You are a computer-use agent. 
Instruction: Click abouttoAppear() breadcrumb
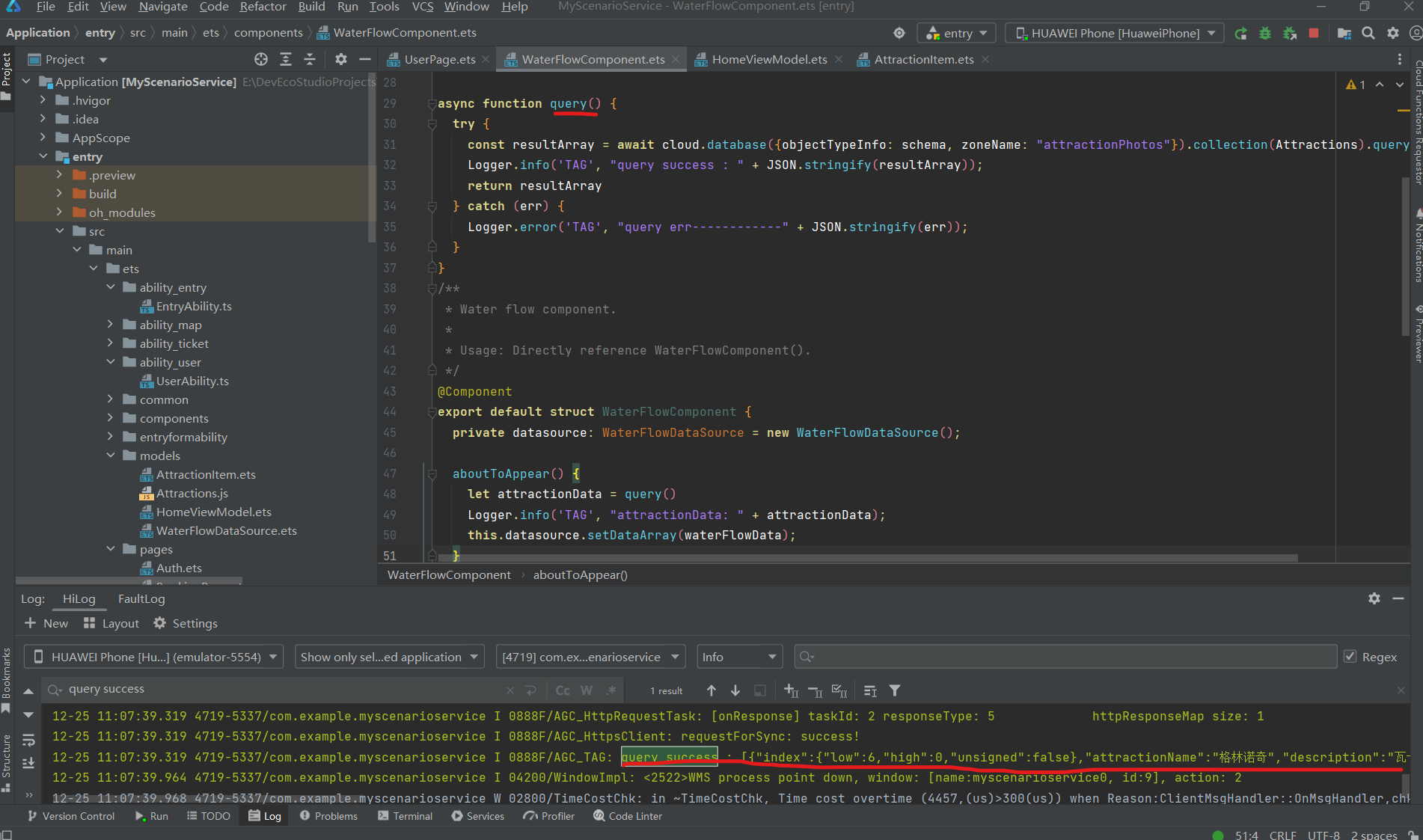580,574
